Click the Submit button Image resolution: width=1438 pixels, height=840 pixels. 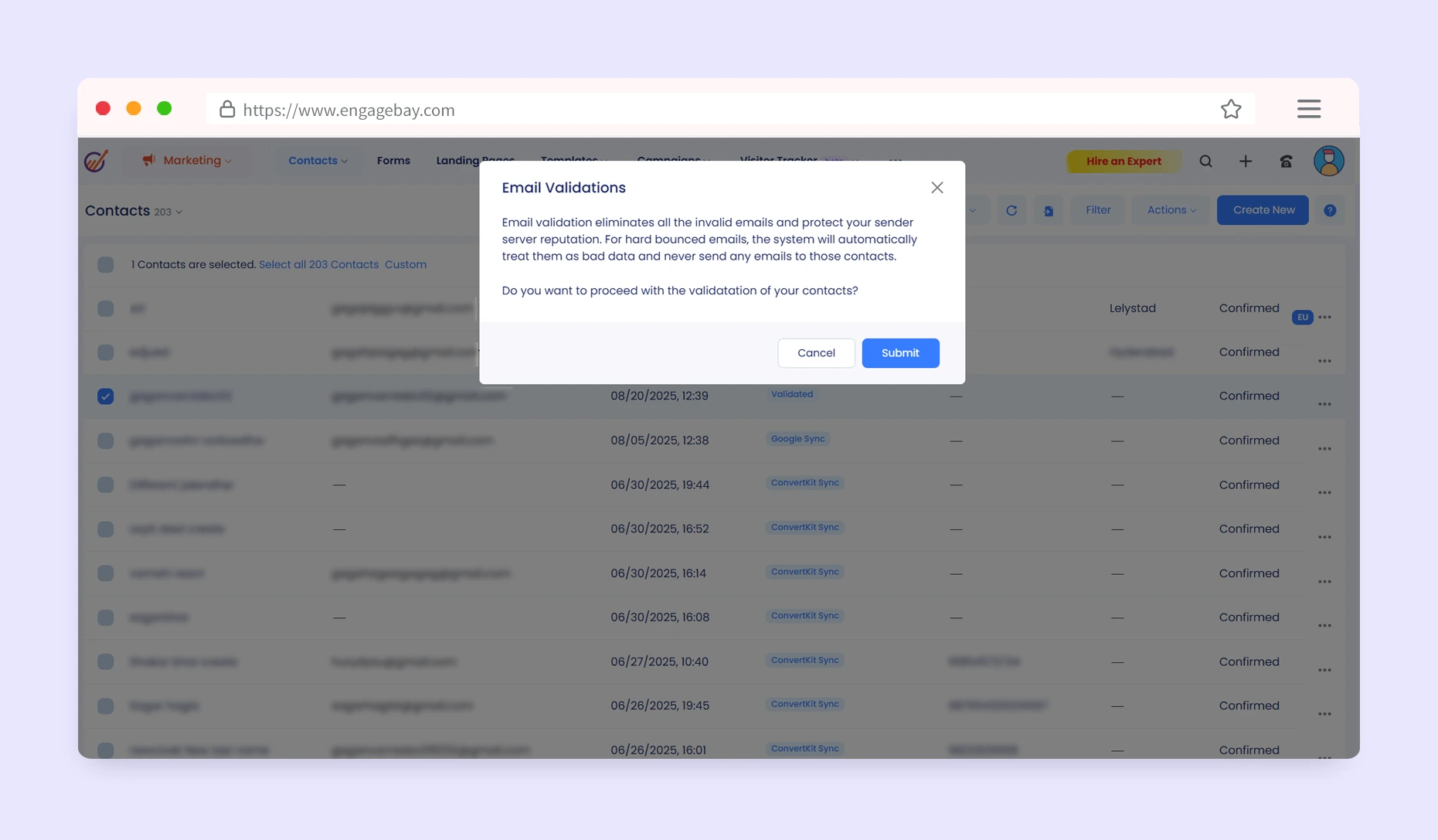click(900, 353)
